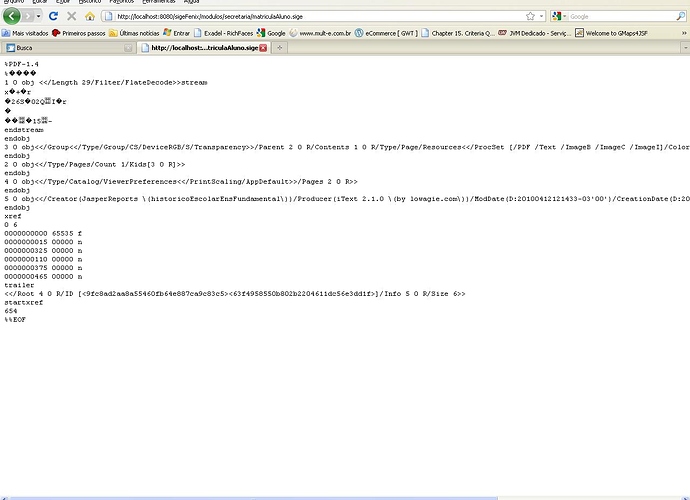Bookmark this page with the star icon
The image size is (690, 500).
[x=530, y=16]
